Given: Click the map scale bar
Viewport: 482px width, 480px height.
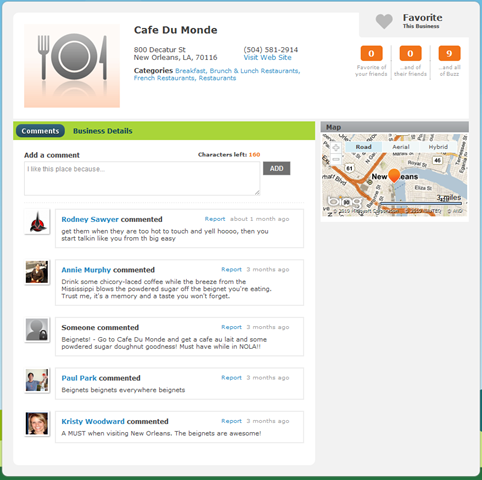Looking at the screenshot, I should 421,203.
